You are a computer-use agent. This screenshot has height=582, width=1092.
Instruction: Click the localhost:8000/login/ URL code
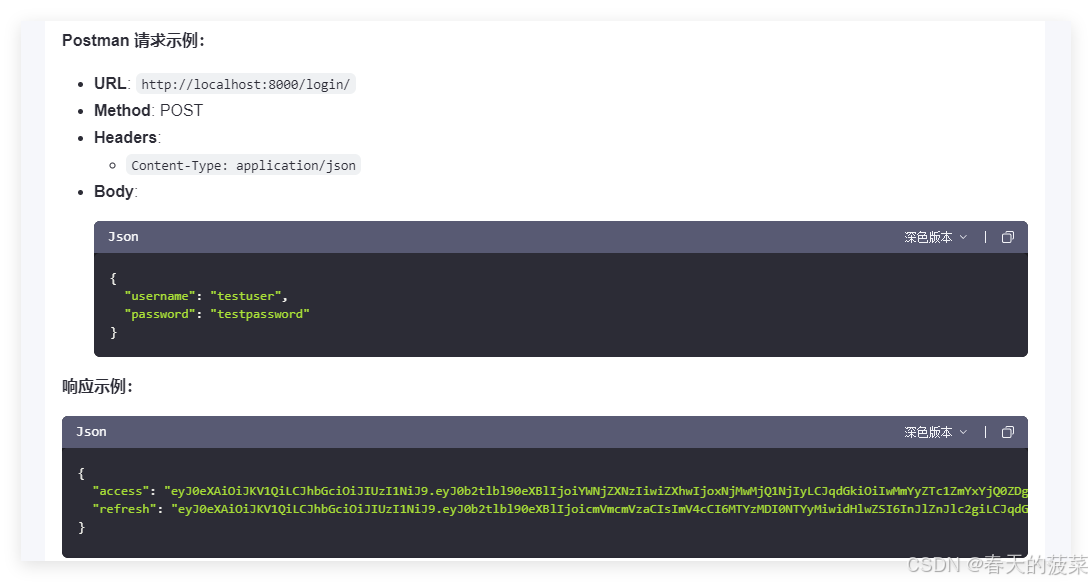point(246,84)
